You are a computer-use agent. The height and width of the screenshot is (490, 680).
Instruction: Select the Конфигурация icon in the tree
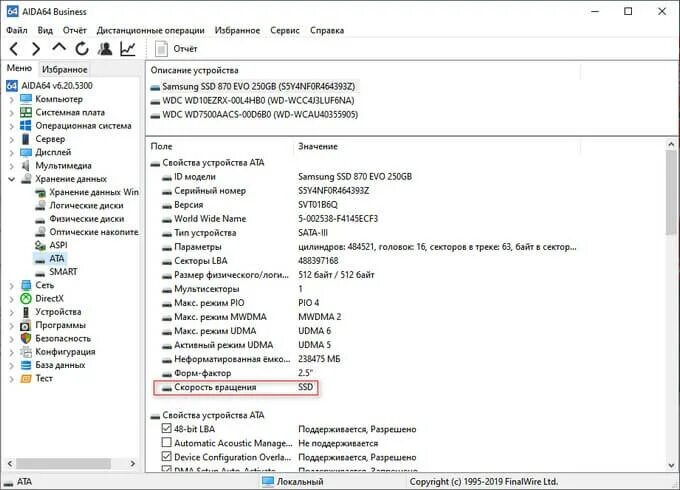[x=26, y=352]
